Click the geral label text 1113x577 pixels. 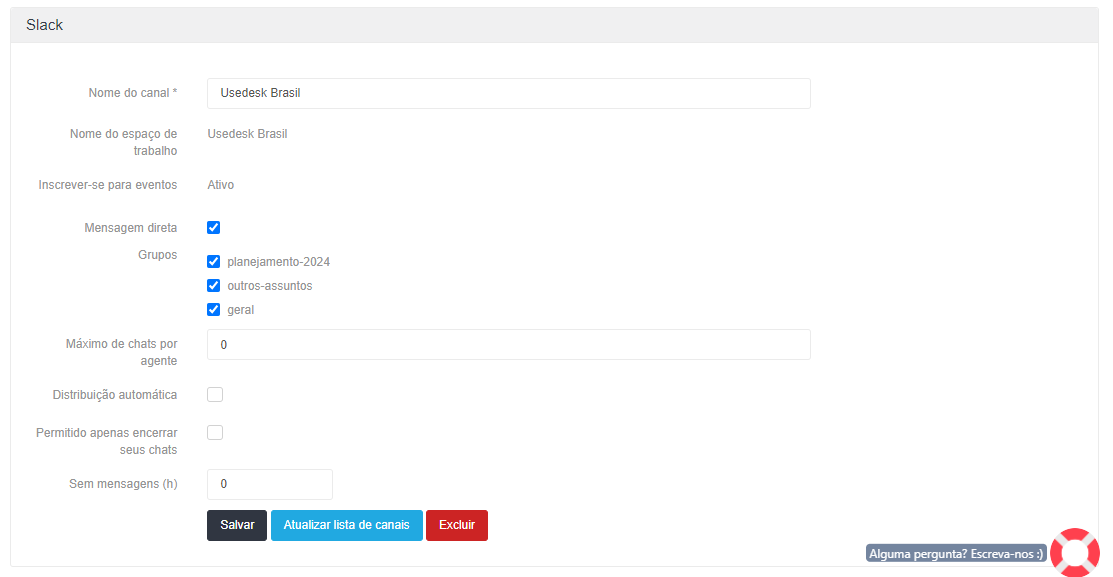pyautogui.click(x=241, y=310)
